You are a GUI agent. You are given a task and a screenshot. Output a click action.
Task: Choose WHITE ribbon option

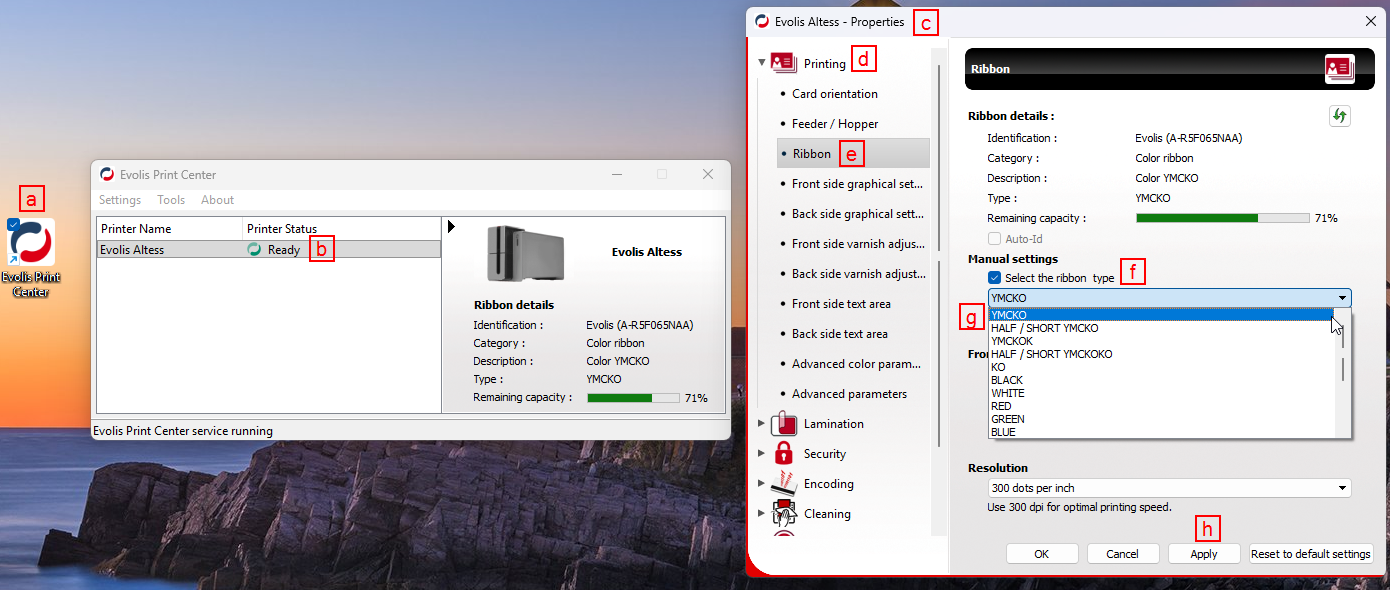[1161, 393]
